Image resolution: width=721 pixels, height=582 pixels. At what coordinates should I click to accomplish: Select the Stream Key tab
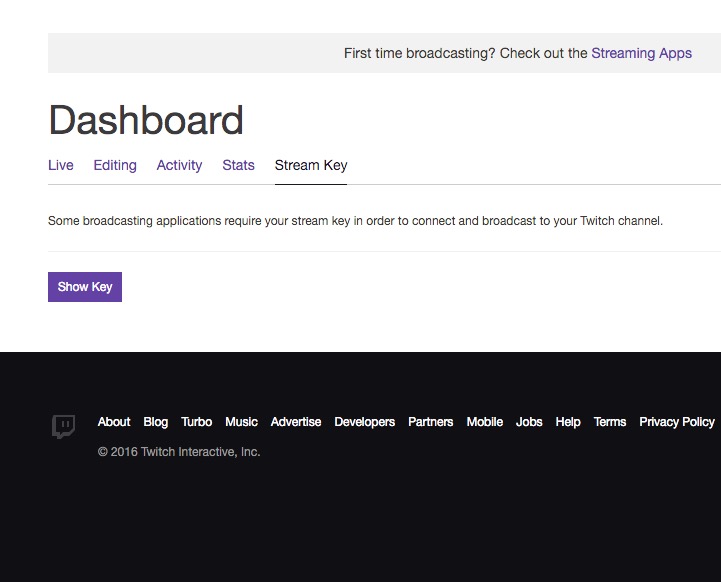pos(311,165)
